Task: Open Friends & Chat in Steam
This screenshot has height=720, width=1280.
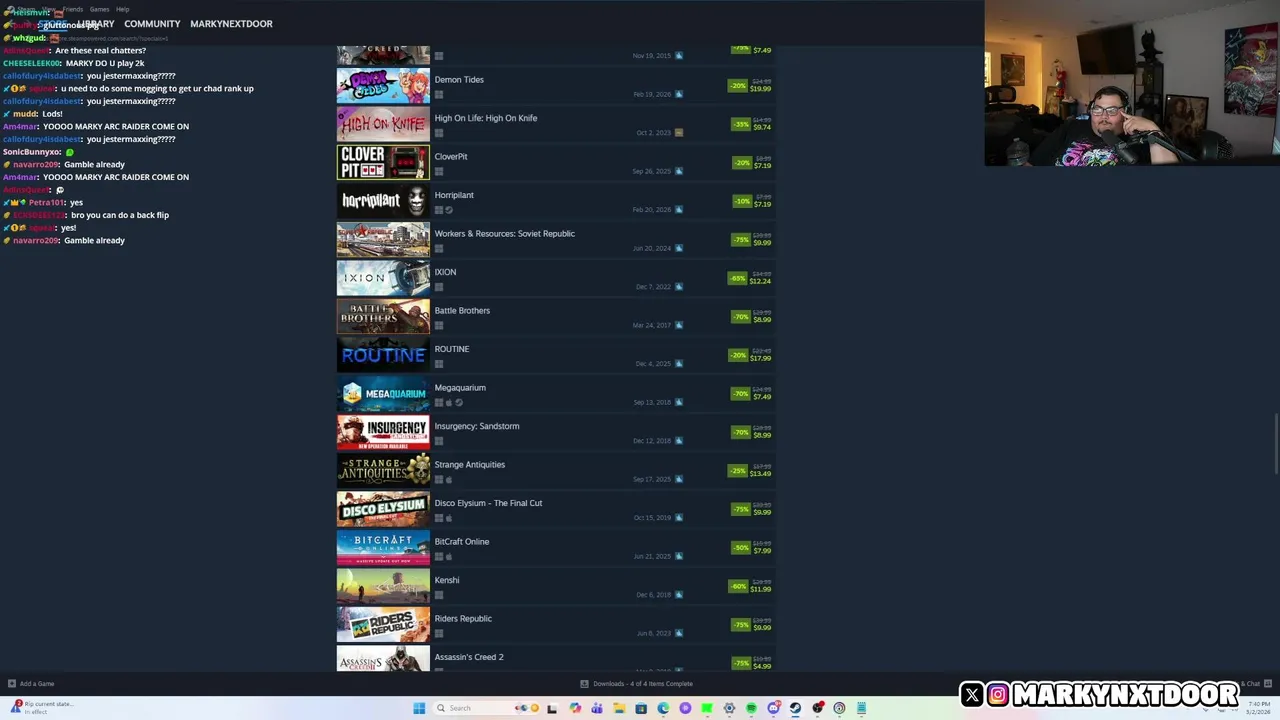Action: click(x=1256, y=684)
